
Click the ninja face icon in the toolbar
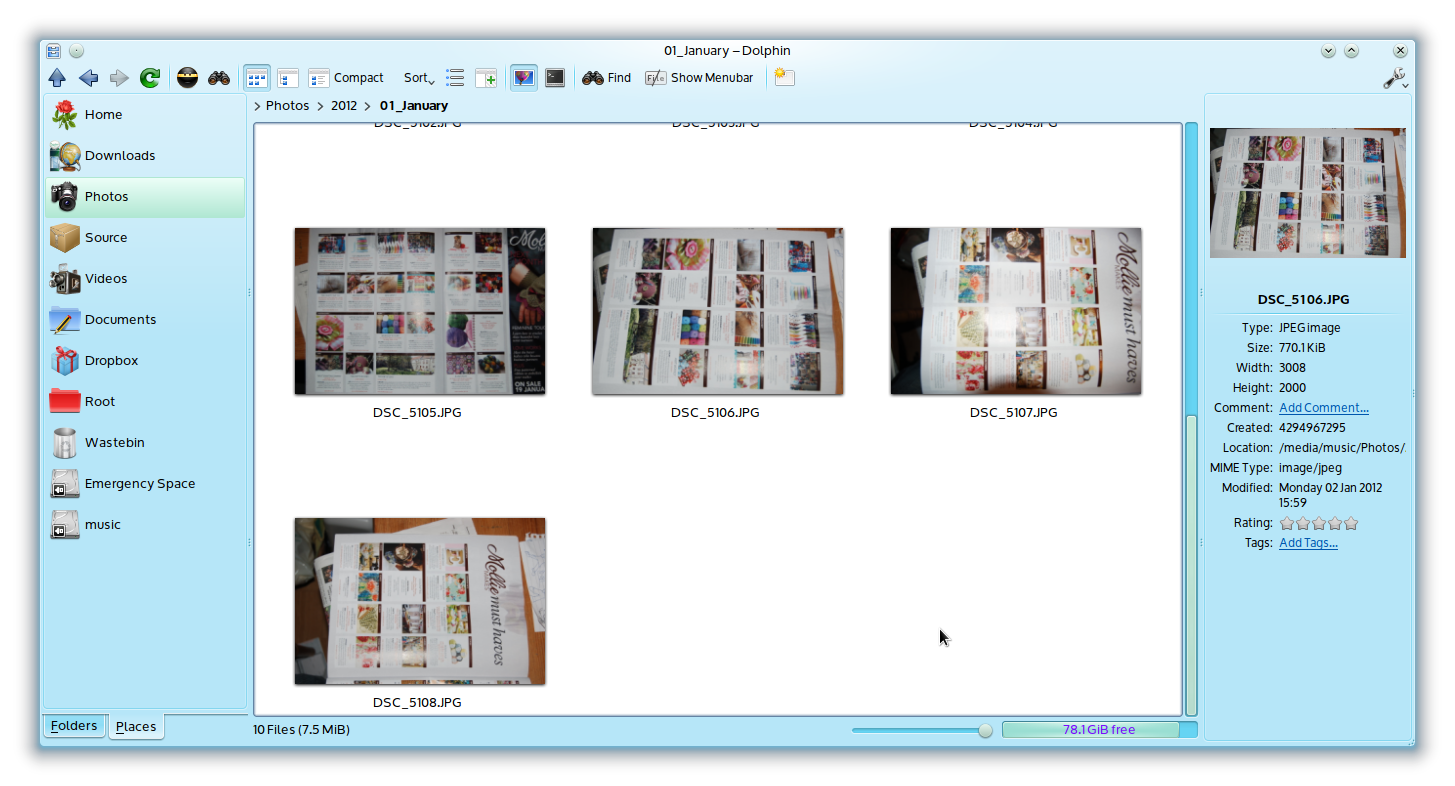tap(188, 78)
